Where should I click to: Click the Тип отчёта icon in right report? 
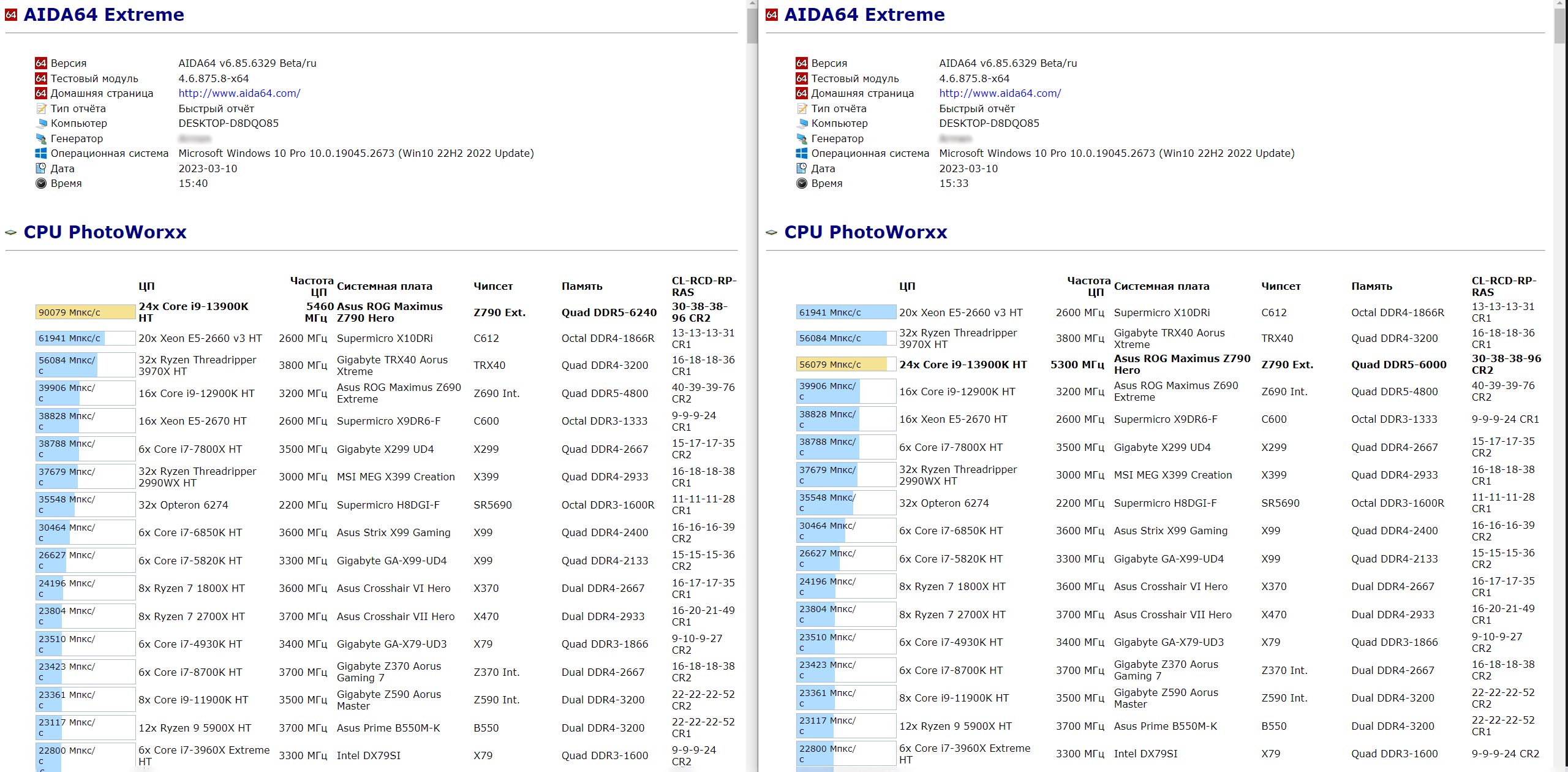[802, 108]
